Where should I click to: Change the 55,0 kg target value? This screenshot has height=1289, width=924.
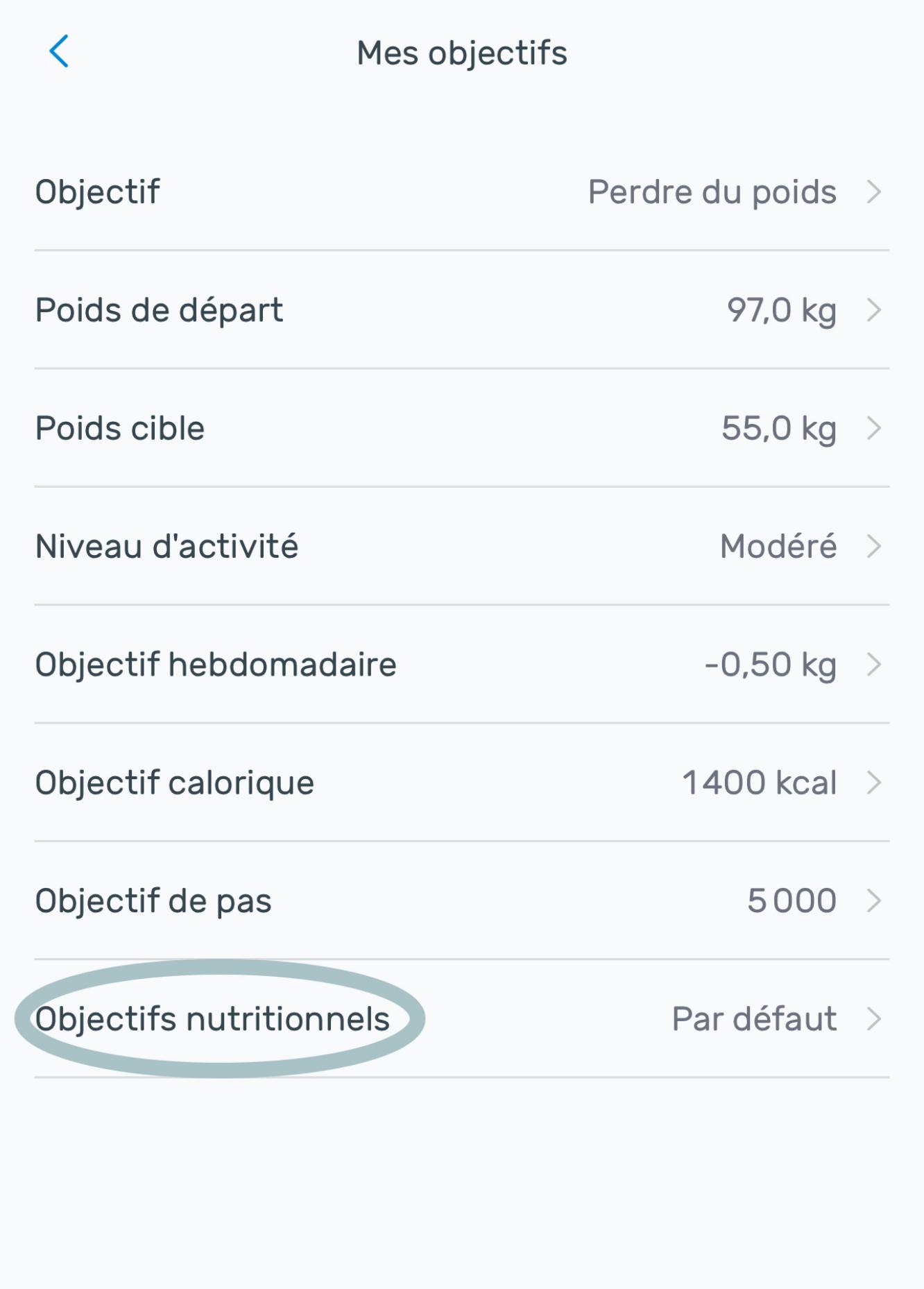778,428
